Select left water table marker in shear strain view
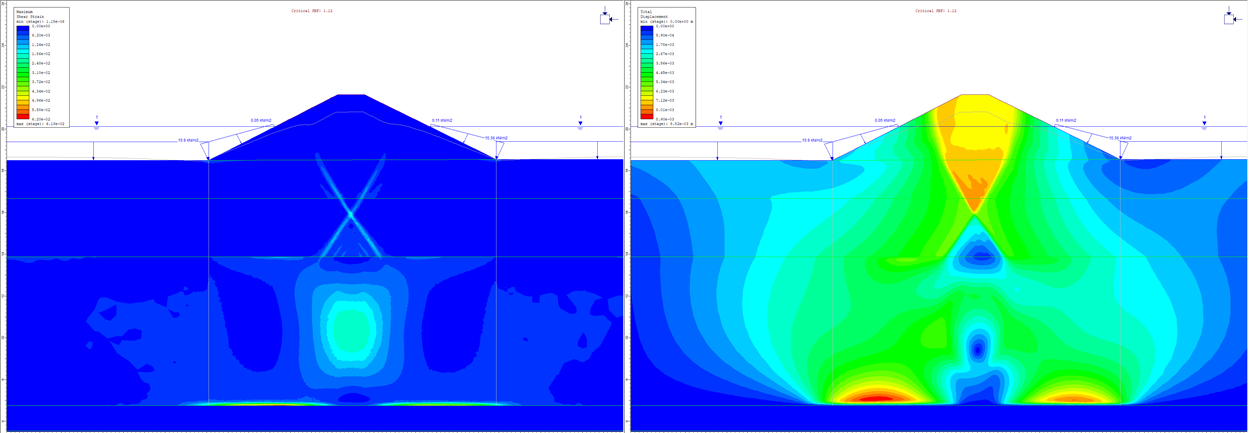The height and width of the screenshot is (433, 1249). tap(97, 124)
